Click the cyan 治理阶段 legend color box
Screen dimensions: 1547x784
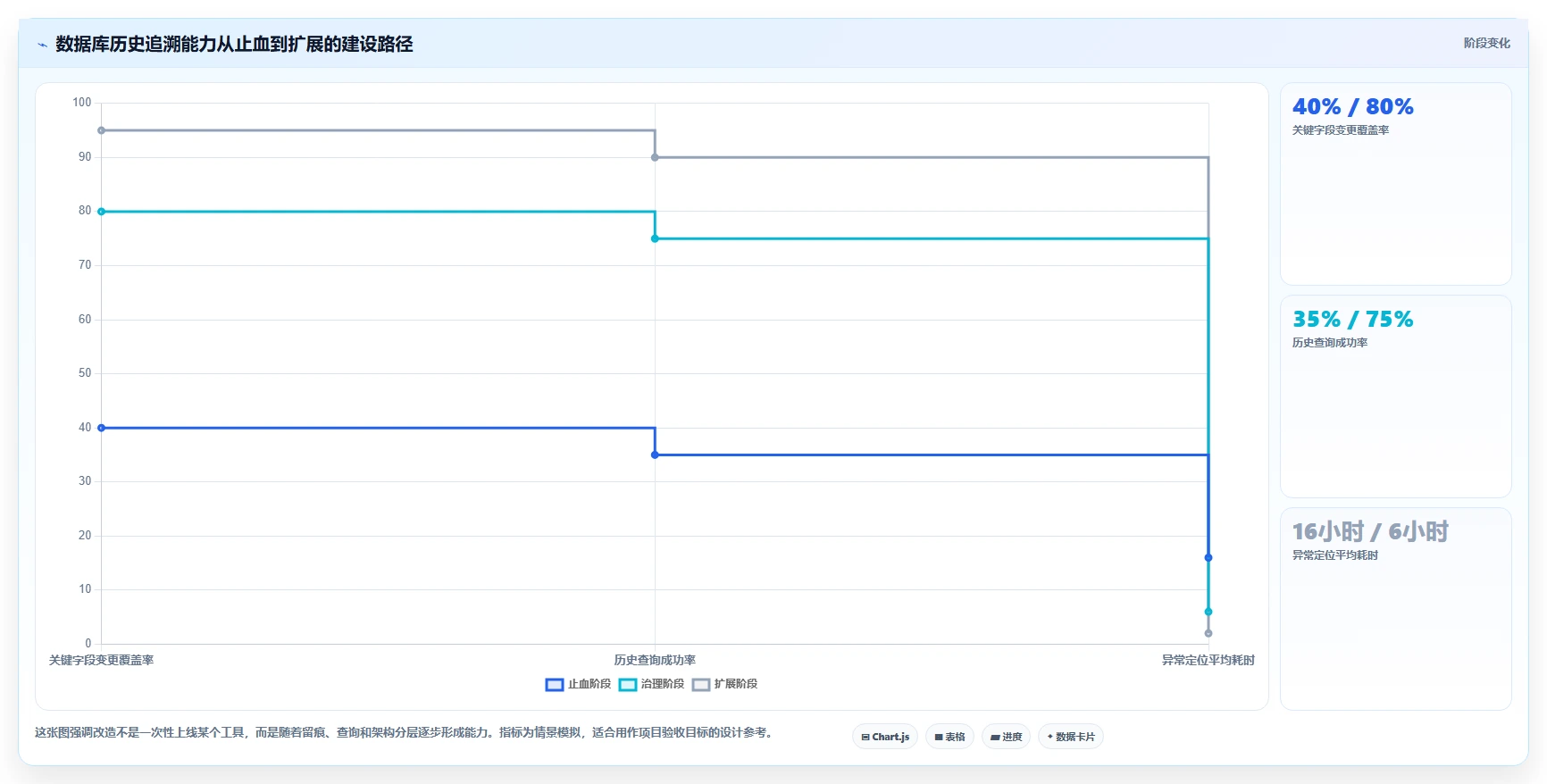click(x=628, y=685)
